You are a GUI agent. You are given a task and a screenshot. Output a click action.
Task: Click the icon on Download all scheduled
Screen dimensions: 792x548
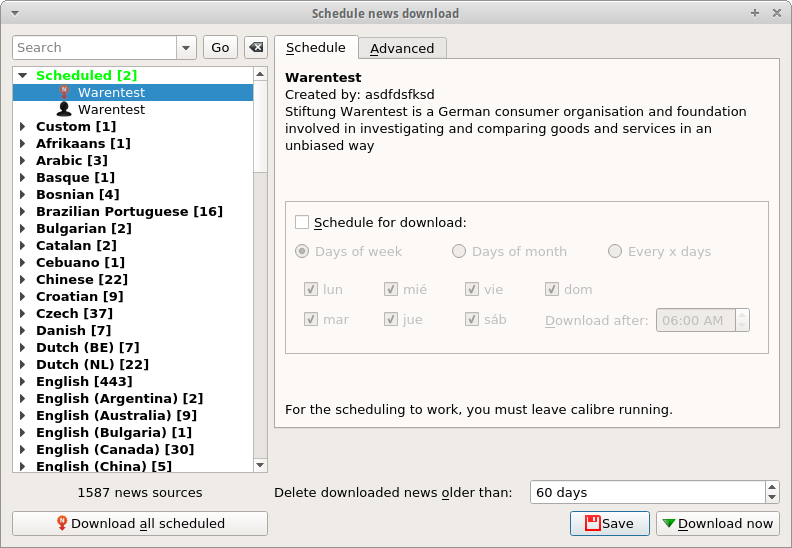tap(62, 523)
